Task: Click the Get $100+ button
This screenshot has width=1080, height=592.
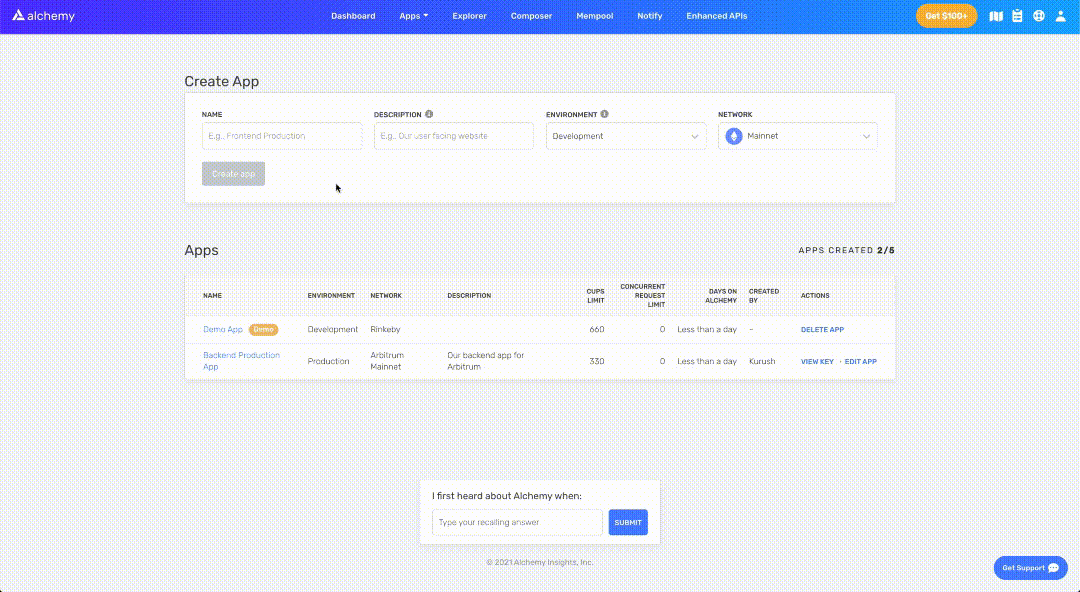Action: [946, 15]
